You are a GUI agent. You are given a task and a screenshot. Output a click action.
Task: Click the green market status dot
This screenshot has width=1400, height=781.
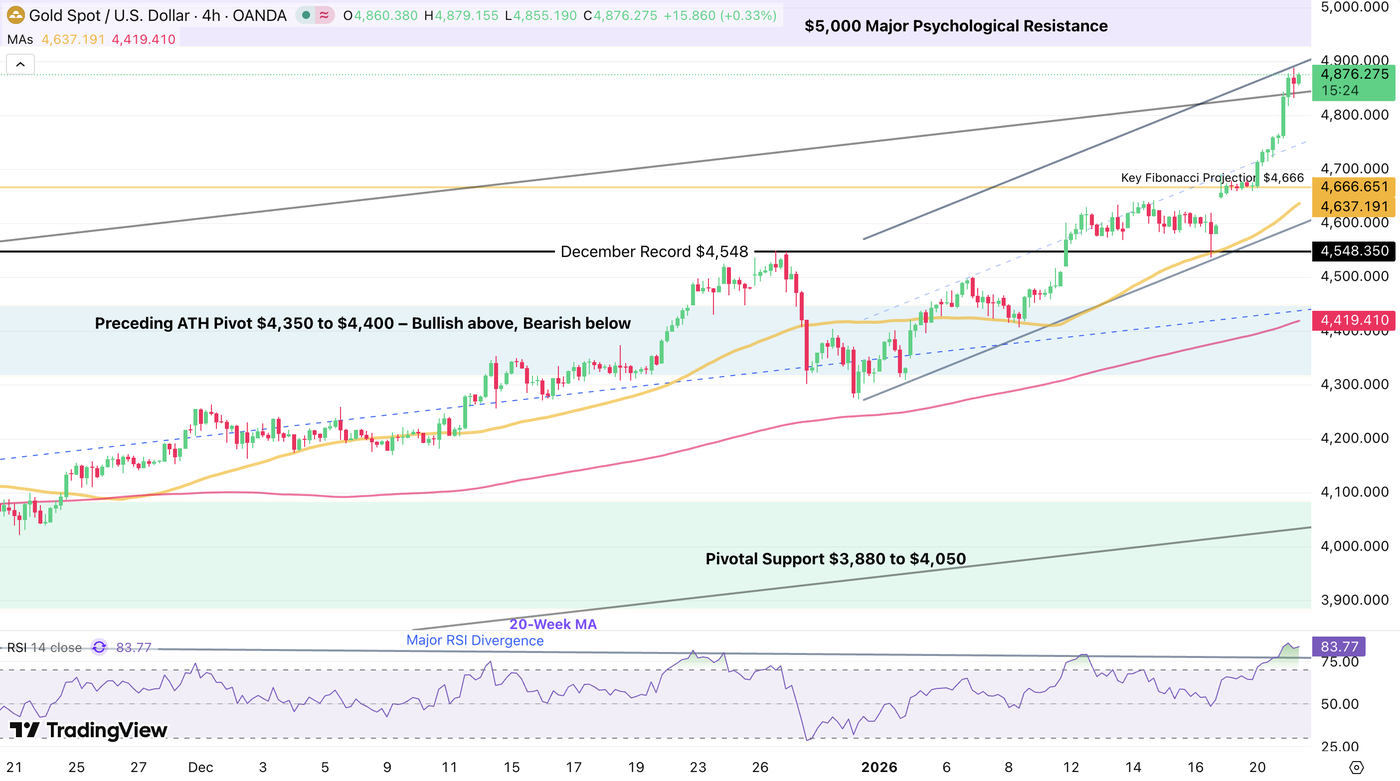[x=304, y=15]
